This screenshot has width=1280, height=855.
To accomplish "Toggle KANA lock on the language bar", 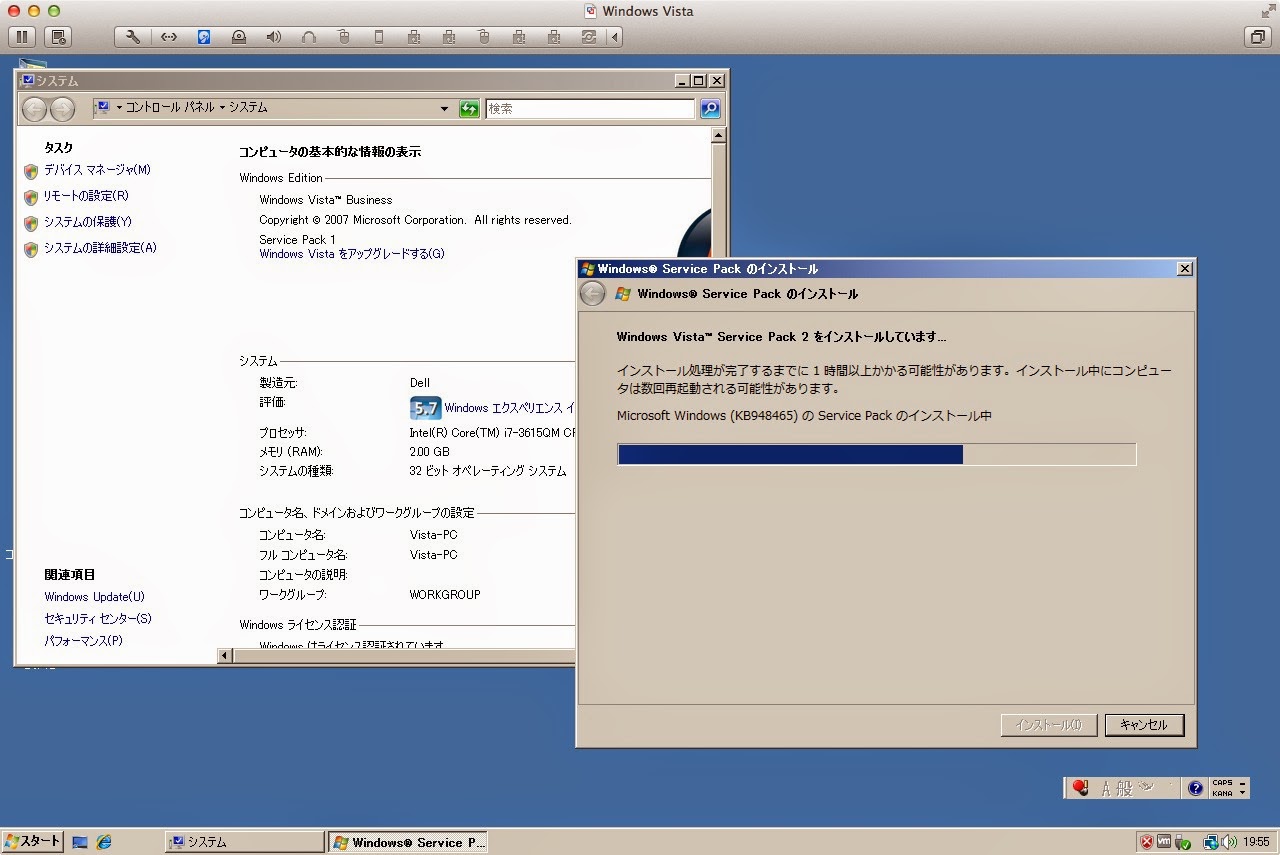I will (1222, 793).
